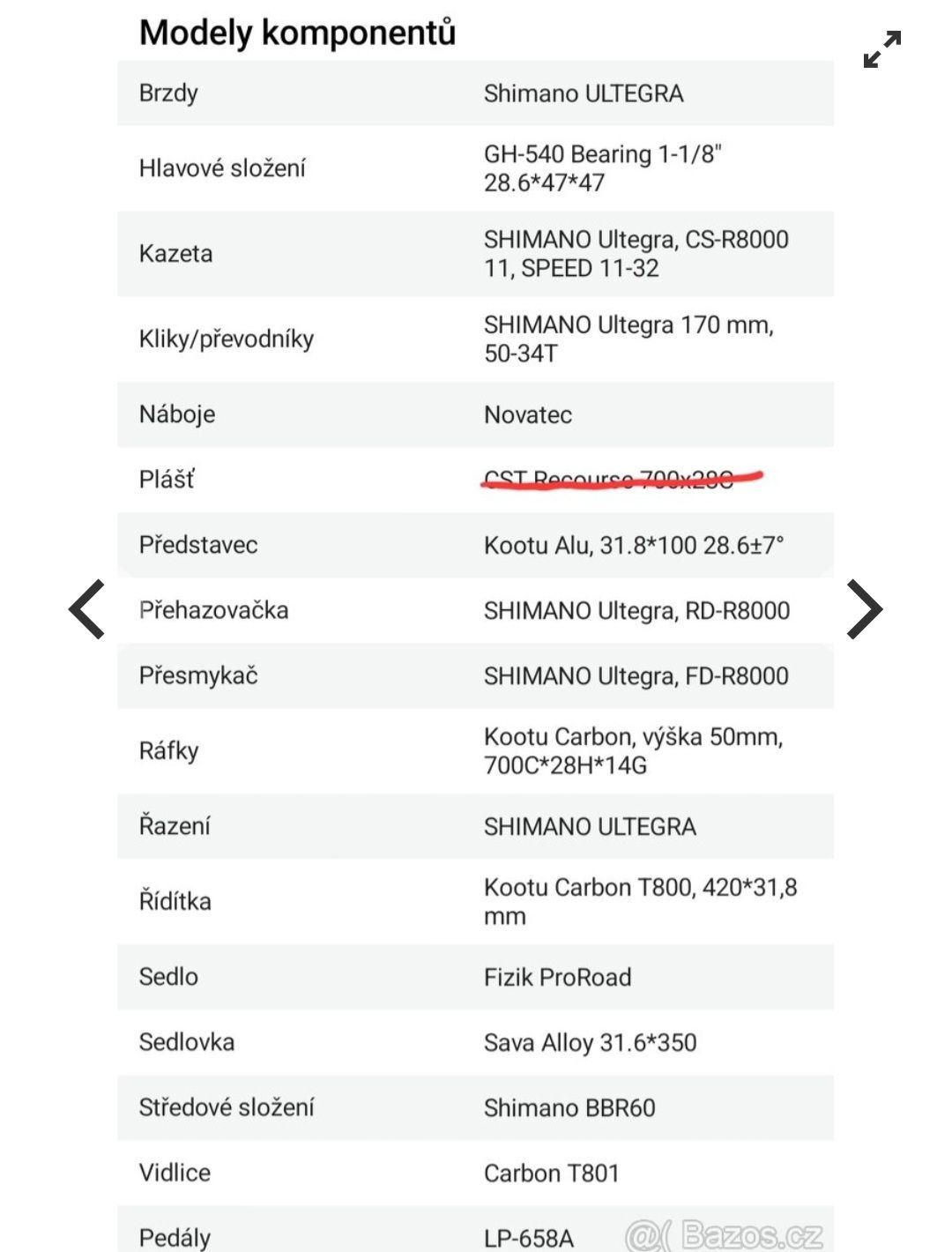Click the Pedály LP-658A value
Viewport: 952px width, 1252px height.
[x=528, y=1238]
